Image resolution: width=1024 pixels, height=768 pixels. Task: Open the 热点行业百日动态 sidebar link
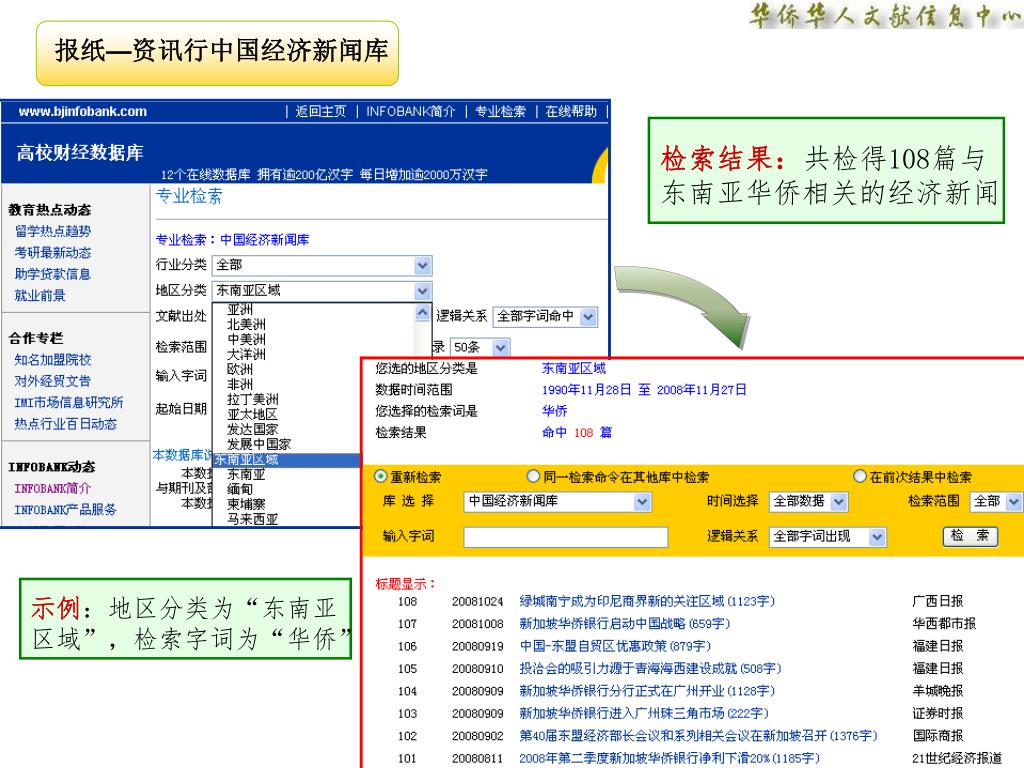(65, 424)
